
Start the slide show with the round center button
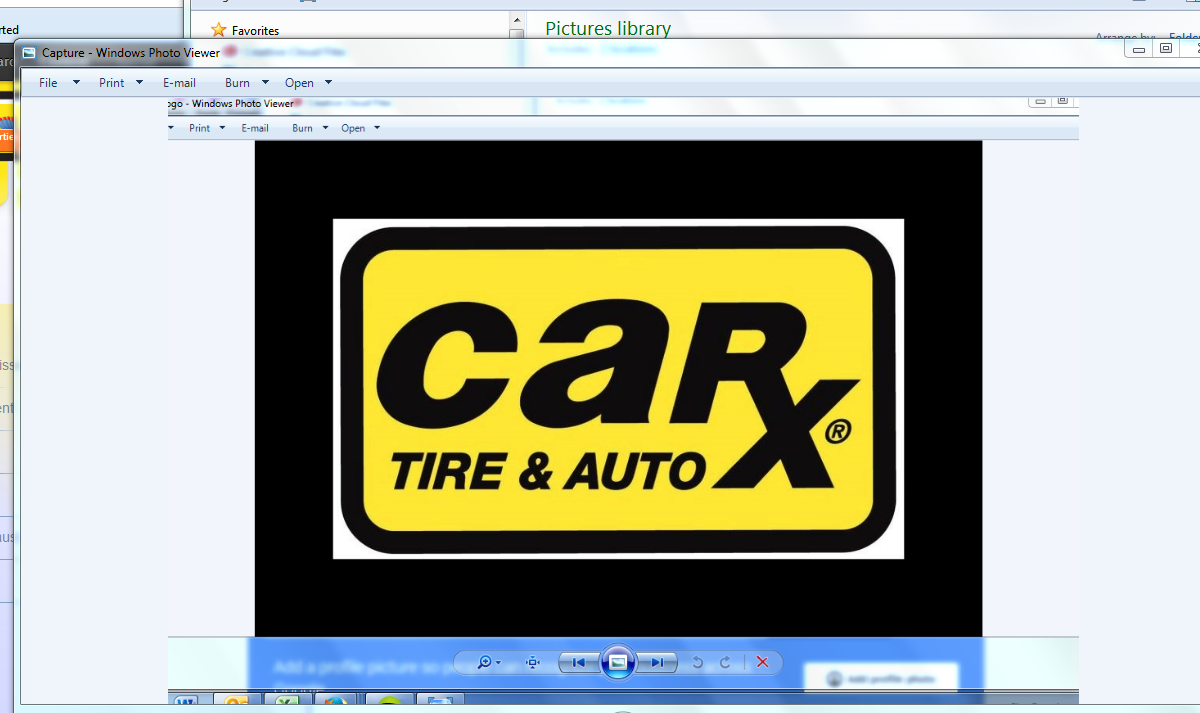pos(618,662)
